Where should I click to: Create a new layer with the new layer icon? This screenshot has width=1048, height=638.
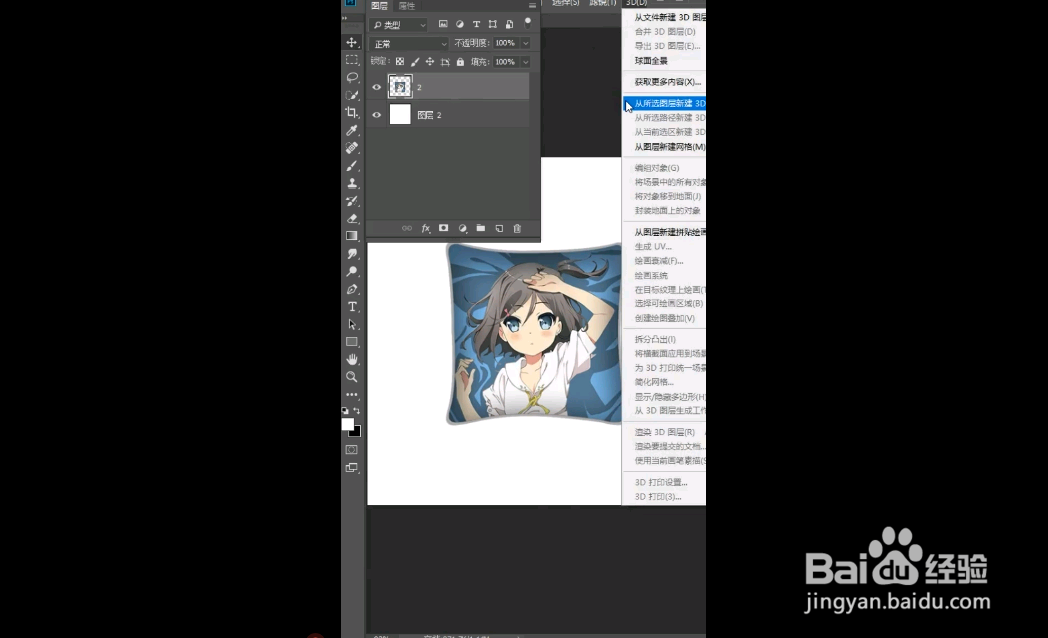pos(499,228)
